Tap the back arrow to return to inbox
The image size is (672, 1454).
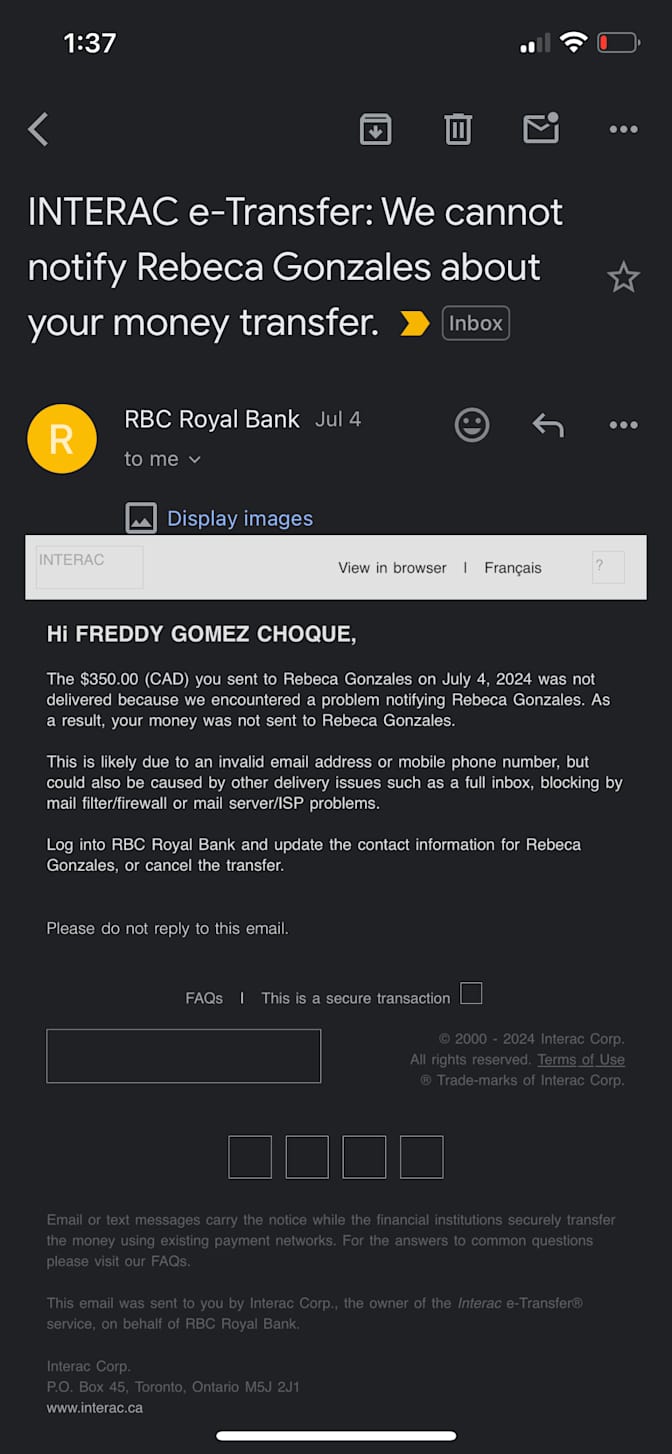(x=38, y=129)
